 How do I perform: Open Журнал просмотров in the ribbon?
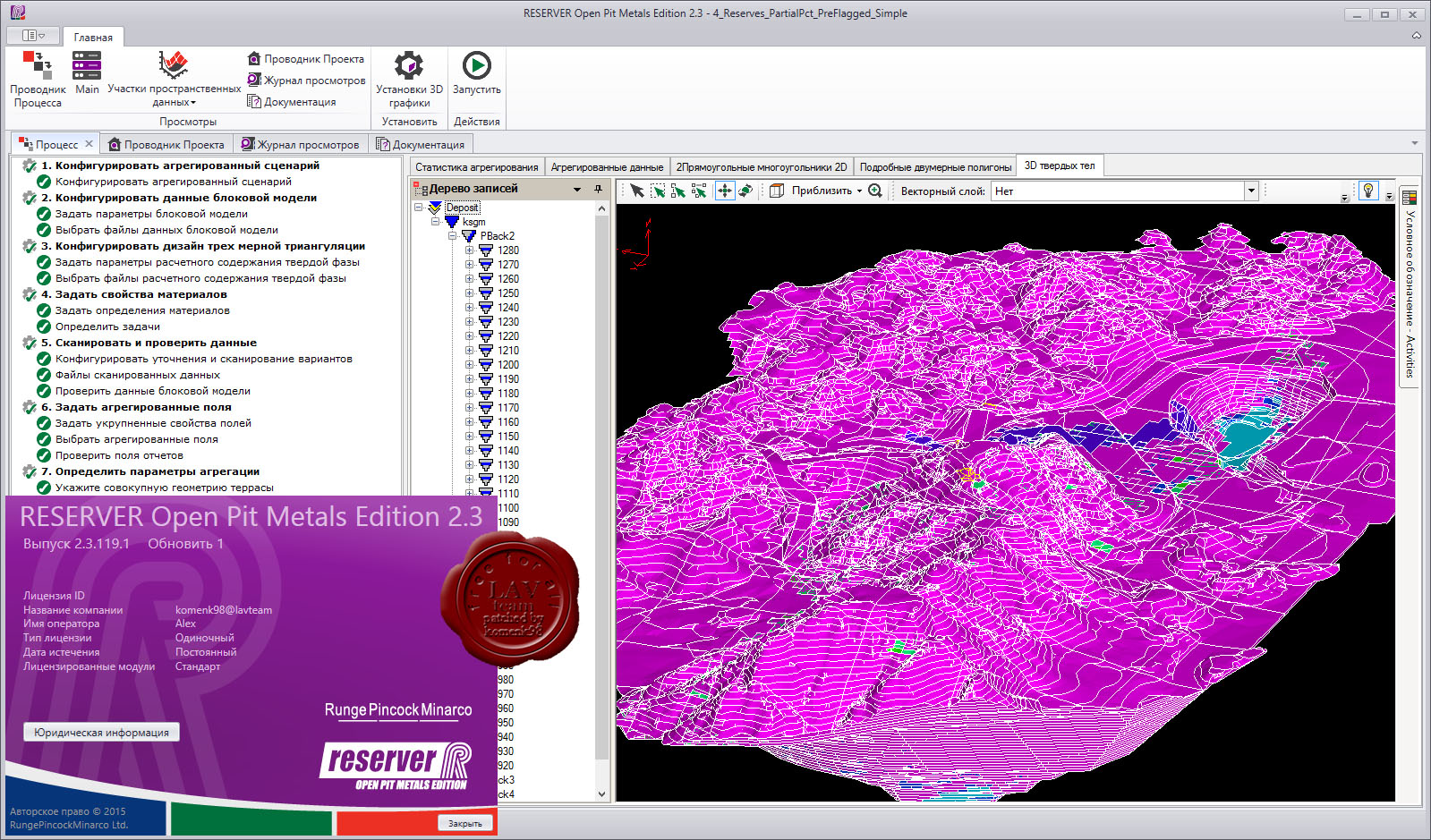tap(306, 81)
